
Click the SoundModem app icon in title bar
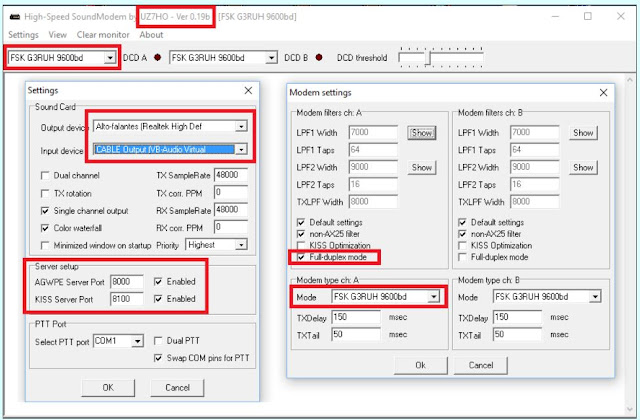click(x=15, y=17)
